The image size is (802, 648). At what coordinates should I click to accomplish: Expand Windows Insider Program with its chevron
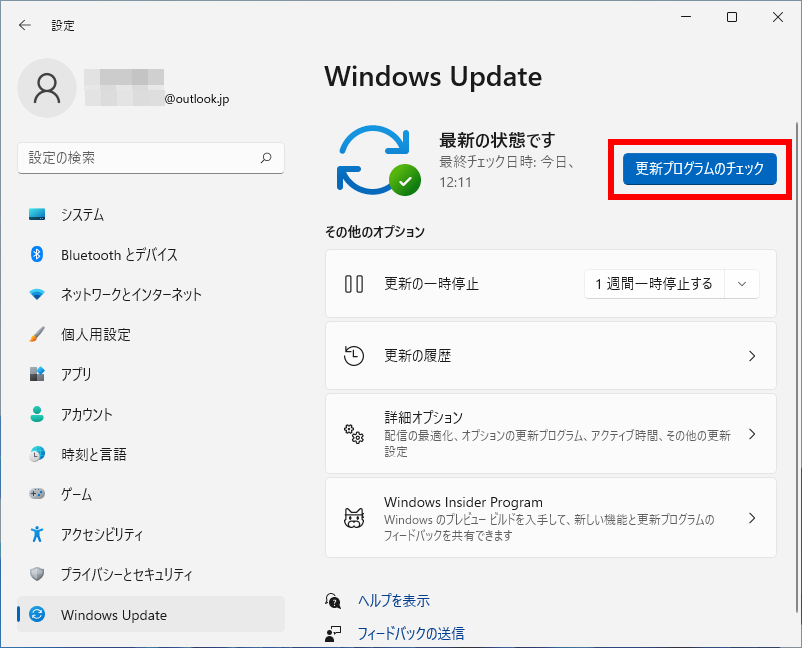coord(752,518)
